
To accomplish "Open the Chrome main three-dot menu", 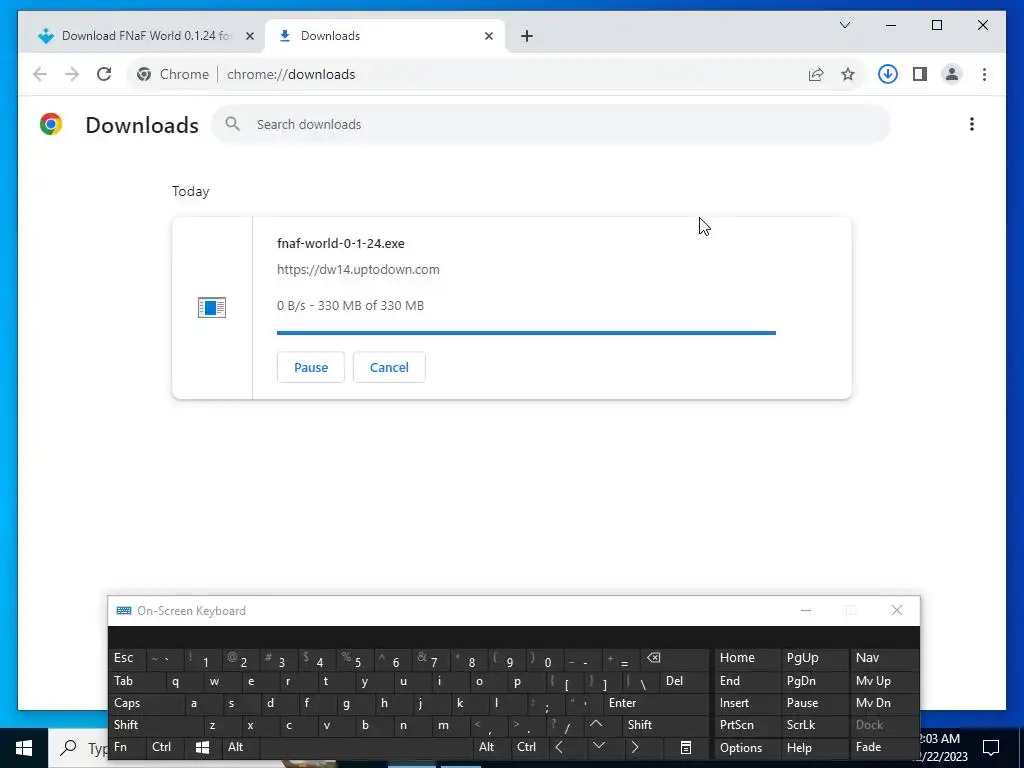I will tap(984, 74).
